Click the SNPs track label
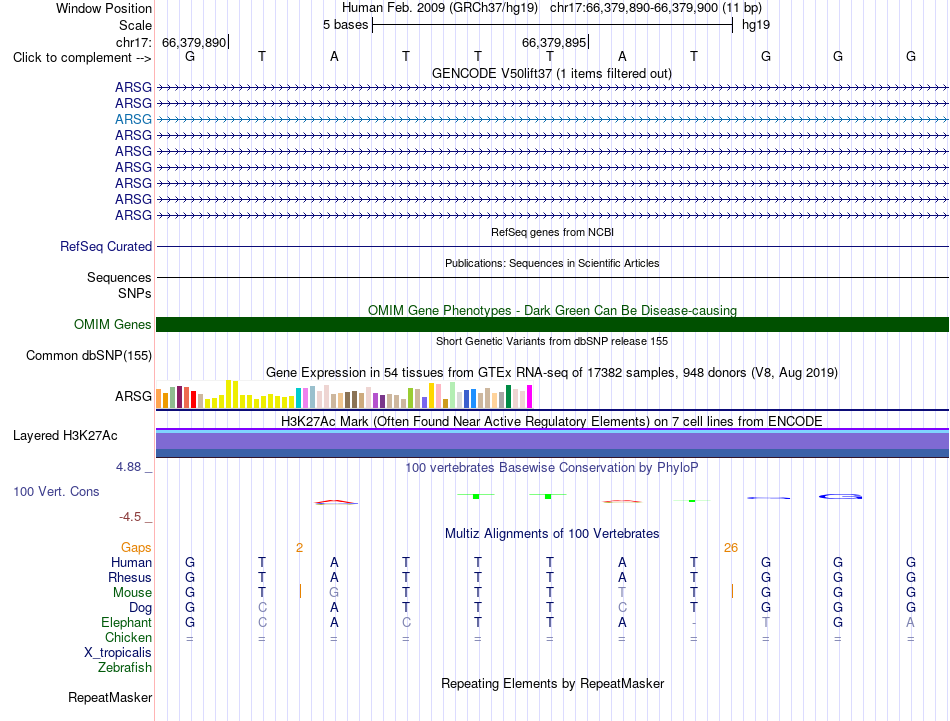The height and width of the screenshot is (721, 950). (x=135, y=293)
